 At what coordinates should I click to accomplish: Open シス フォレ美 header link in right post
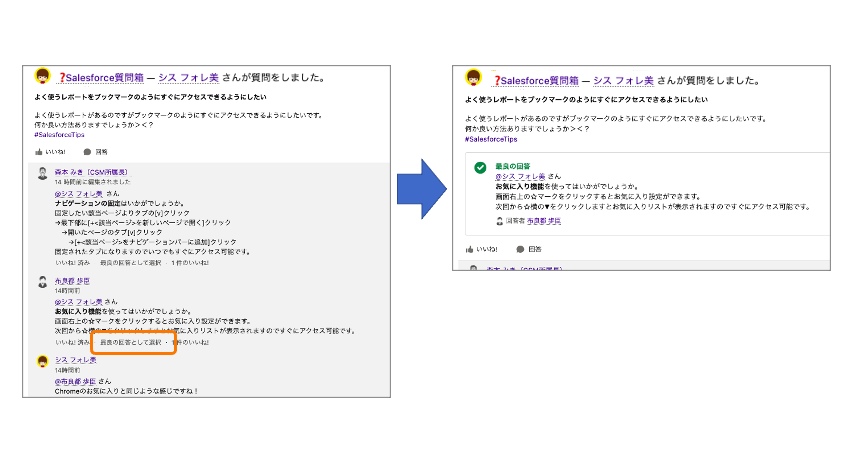[x=623, y=81]
